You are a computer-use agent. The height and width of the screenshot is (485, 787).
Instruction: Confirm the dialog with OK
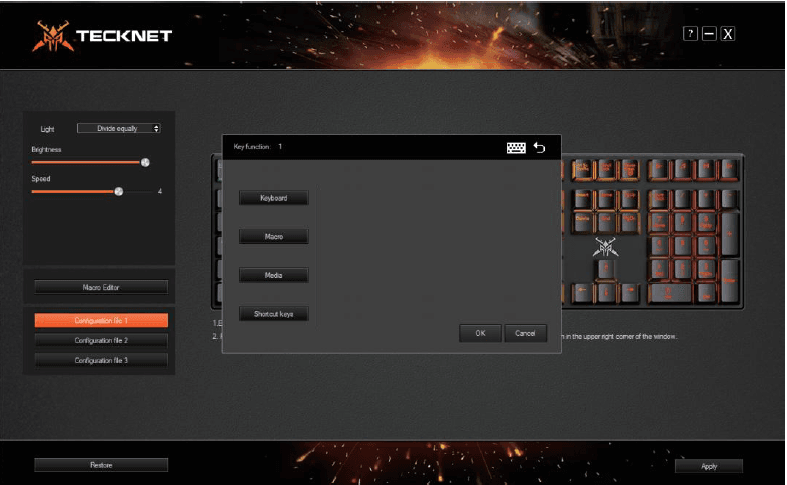tap(480, 333)
